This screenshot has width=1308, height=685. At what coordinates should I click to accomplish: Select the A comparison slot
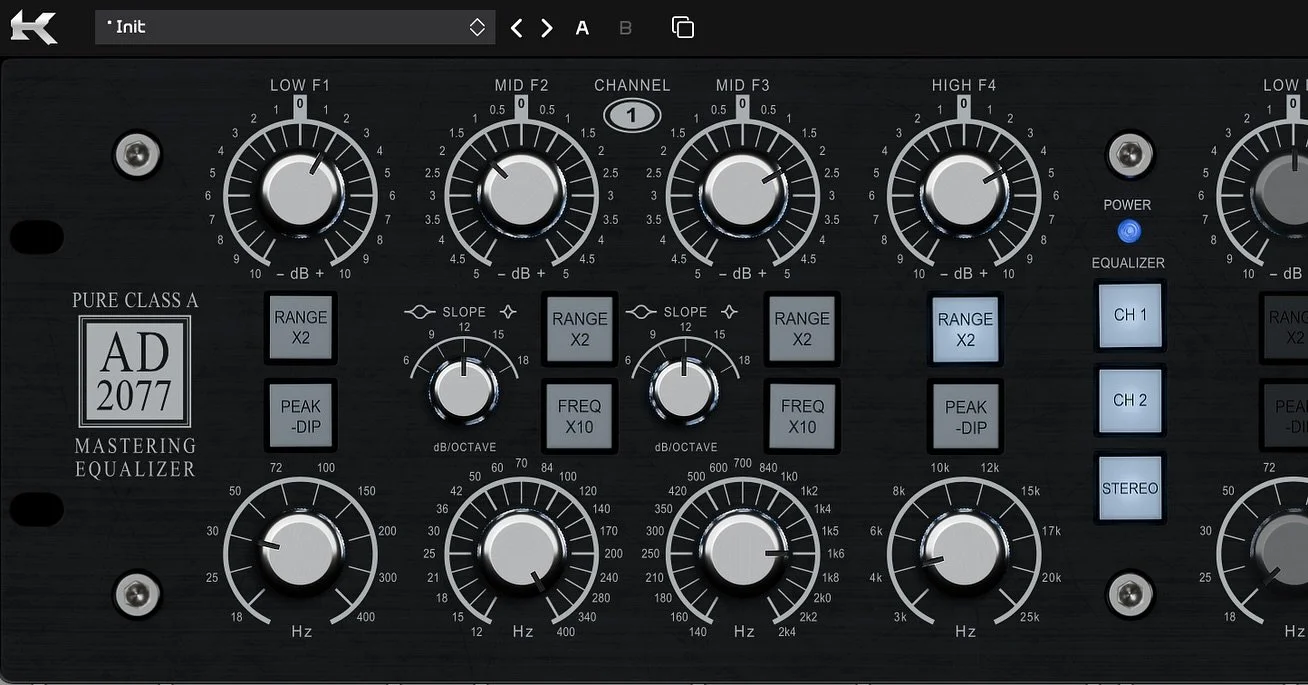[x=582, y=27]
